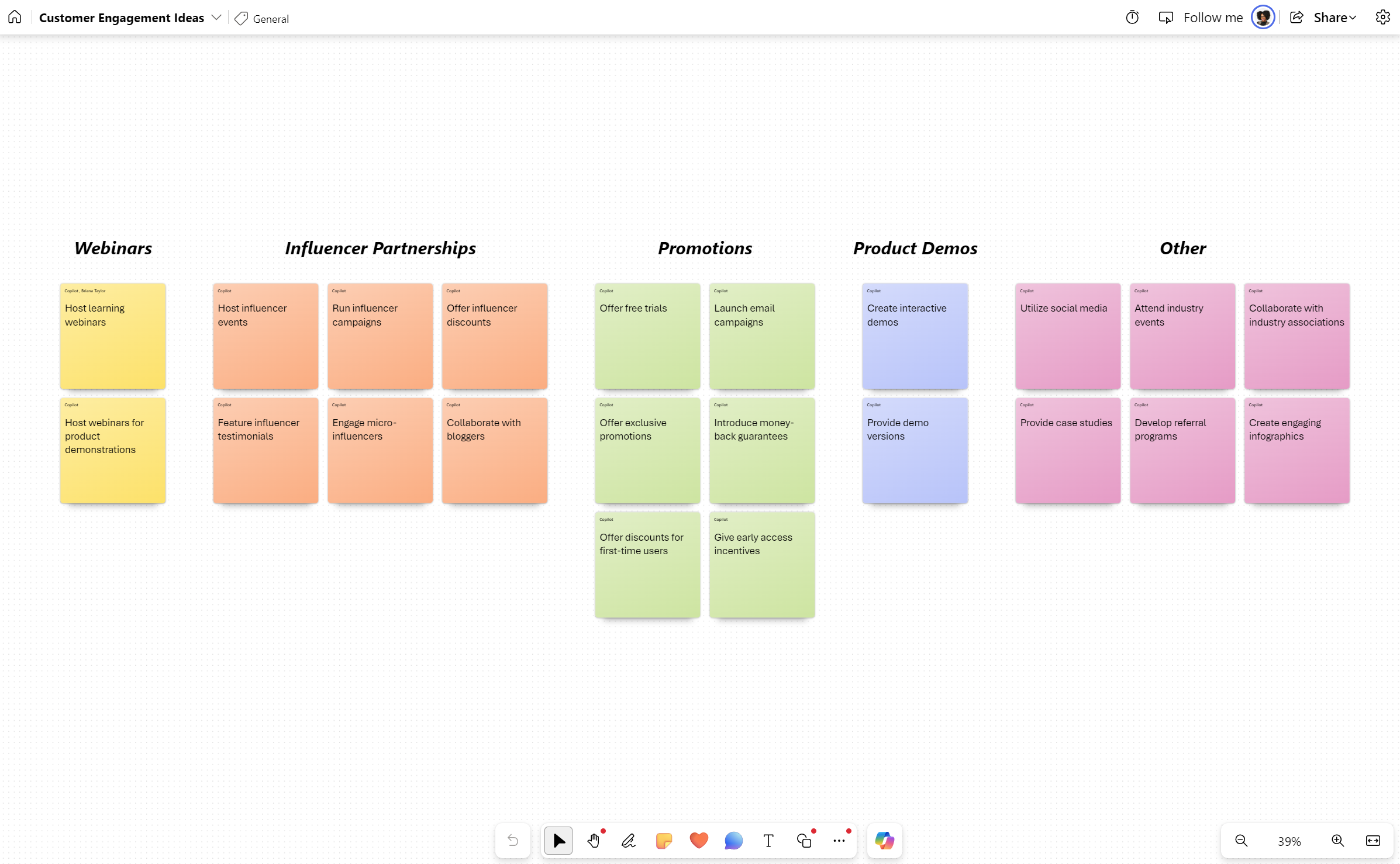Choose the Select arrow tool
This screenshot has width=1400, height=864.
tap(558, 841)
